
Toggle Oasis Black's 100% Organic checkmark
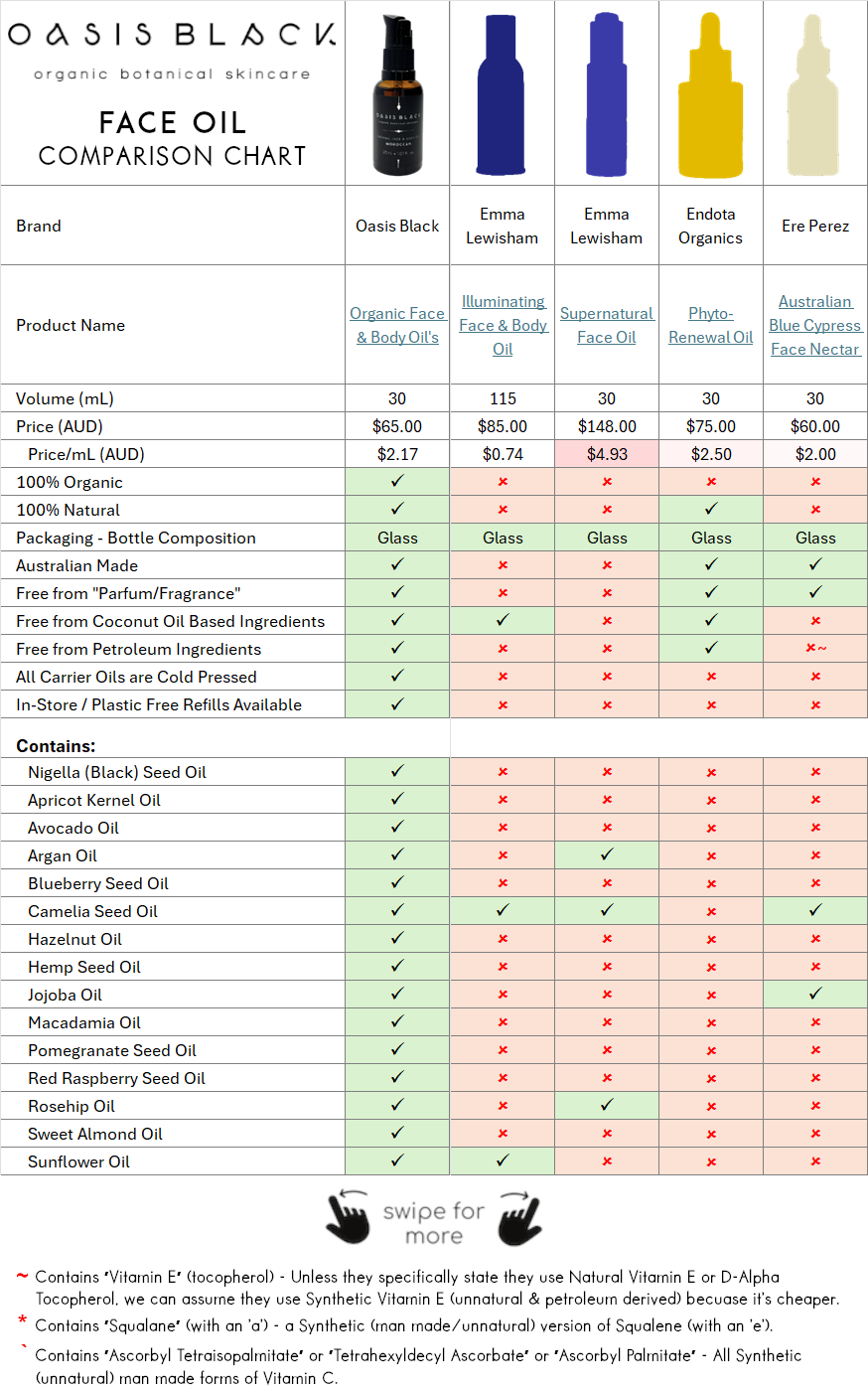click(397, 481)
